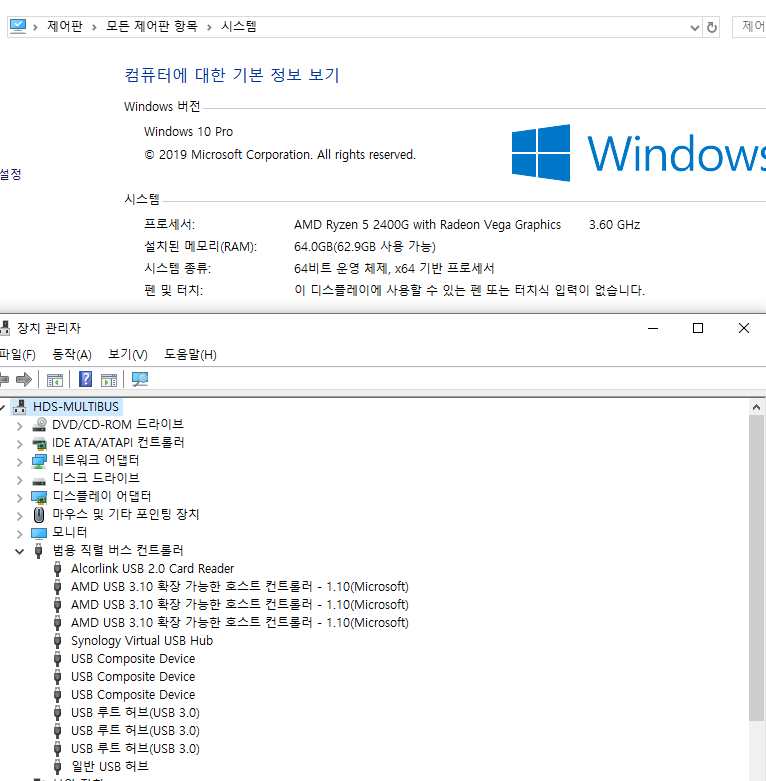Maximize the 장치 관리자 window
766x781 pixels.
coord(698,328)
